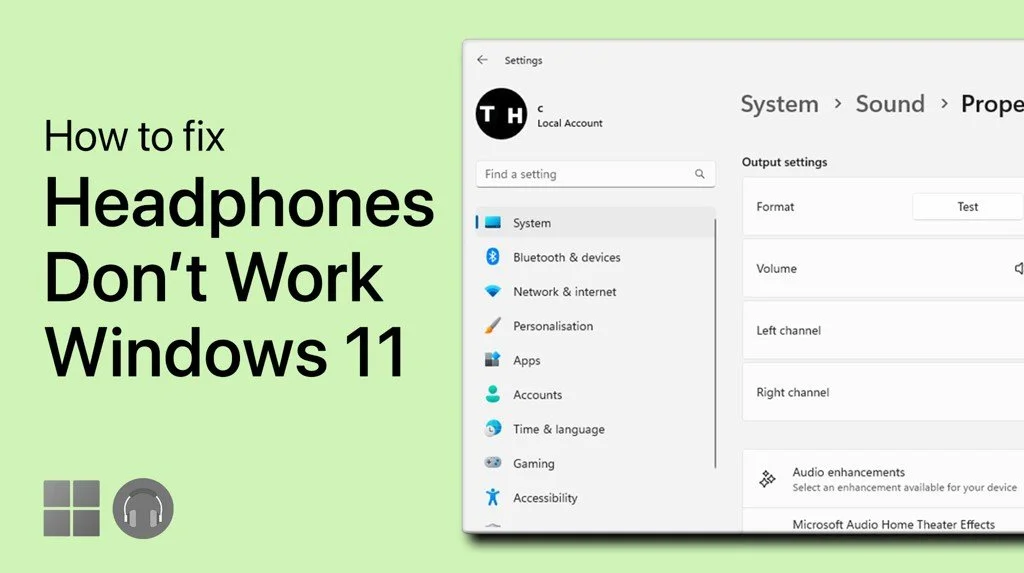1024x573 pixels.
Task: Click the sidebar scrollbar
Action: click(715, 343)
